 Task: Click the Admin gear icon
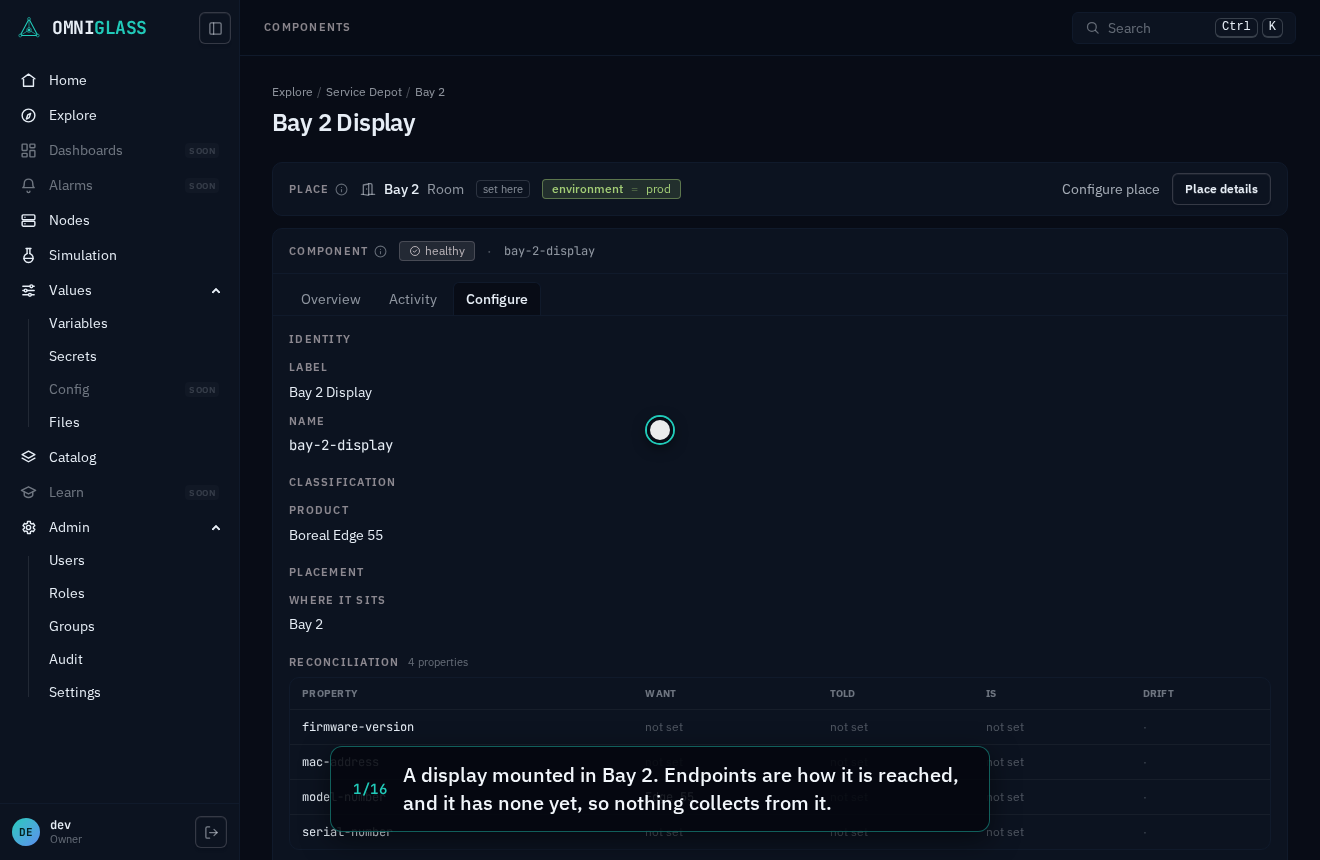[x=29, y=527]
